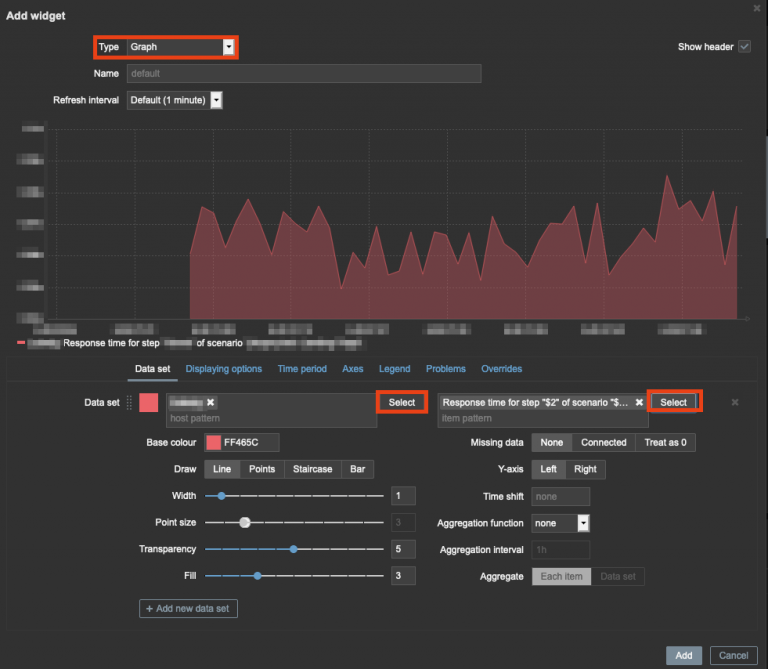Click the data set drag handle icon
768x669 pixels.
128,402
